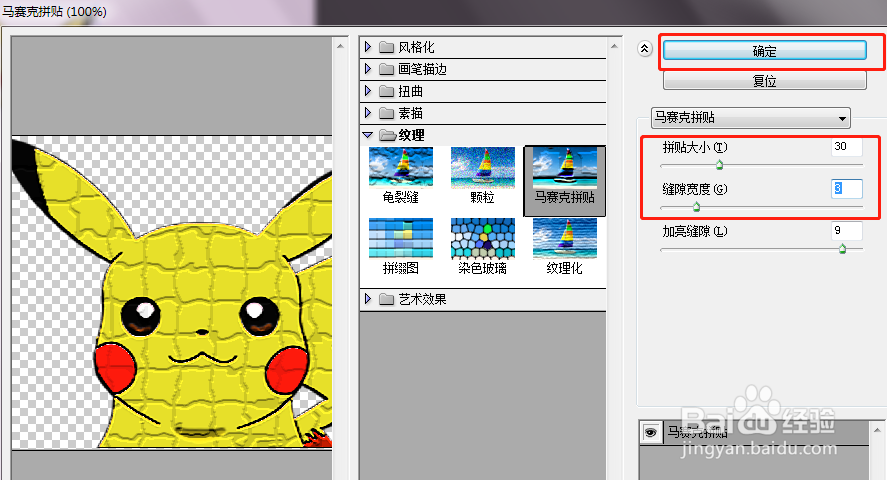
Task: Click the 拼贴大小 value field
Action: 847,147
